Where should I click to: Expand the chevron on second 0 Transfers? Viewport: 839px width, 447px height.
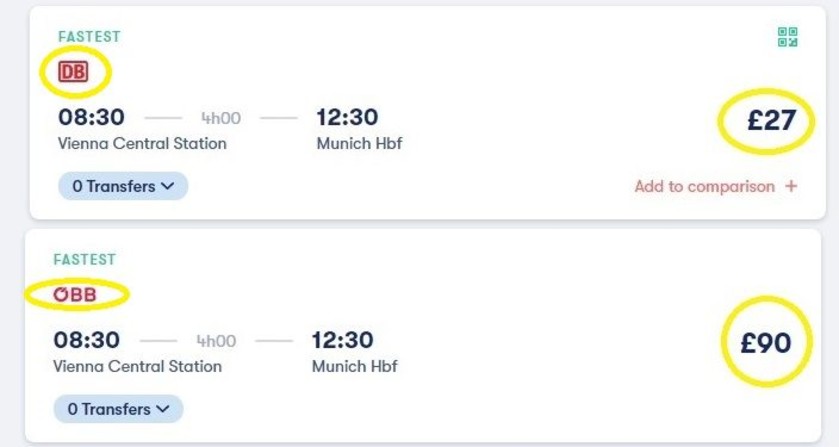coord(163,409)
